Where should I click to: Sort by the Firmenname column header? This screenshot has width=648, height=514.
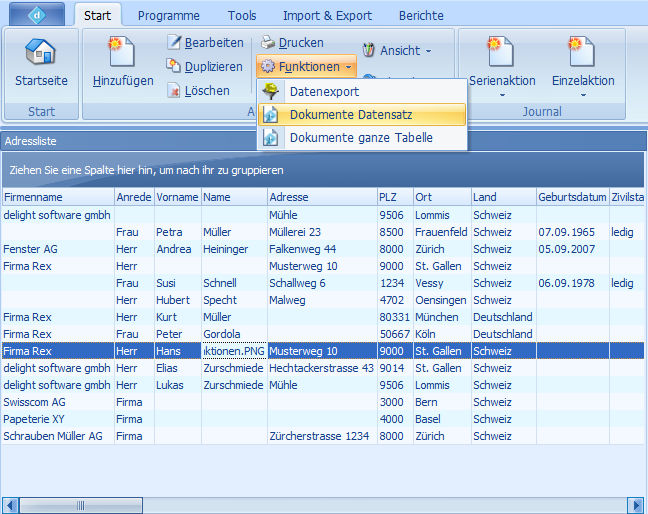pyautogui.click(x=57, y=197)
